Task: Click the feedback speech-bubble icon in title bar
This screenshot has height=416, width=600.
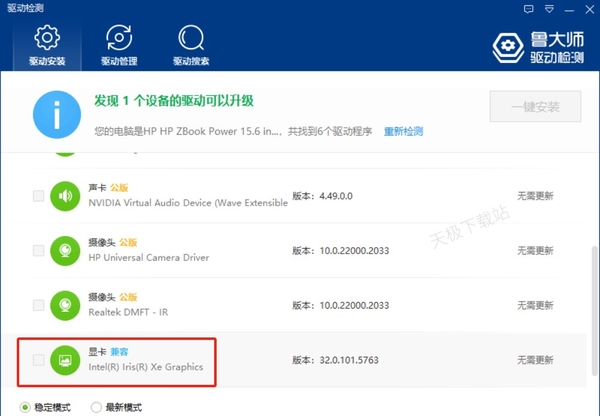Action: pyautogui.click(x=531, y=9)
